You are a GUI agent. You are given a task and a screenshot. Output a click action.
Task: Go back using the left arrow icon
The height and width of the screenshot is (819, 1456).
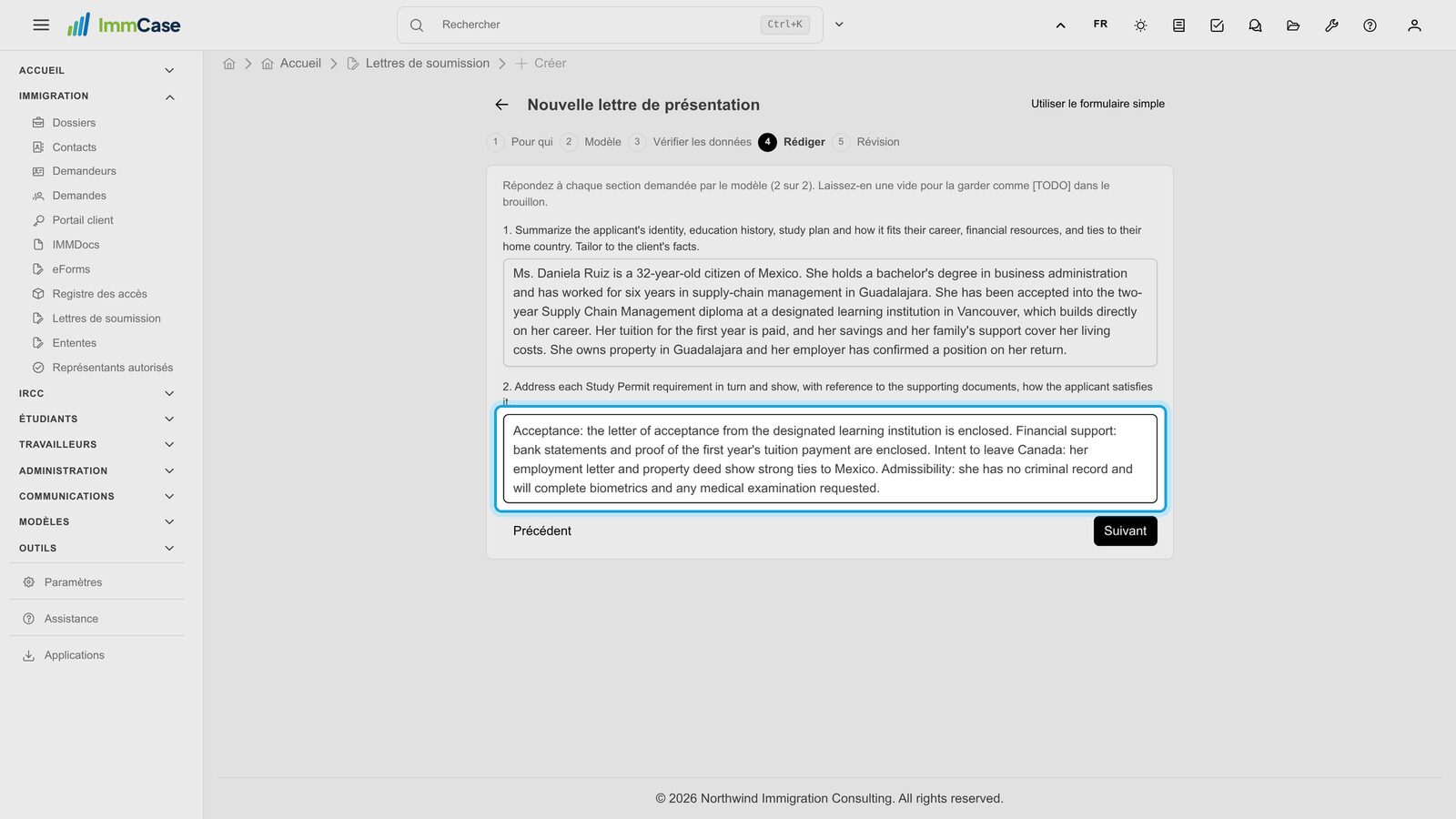coord(501,105)
